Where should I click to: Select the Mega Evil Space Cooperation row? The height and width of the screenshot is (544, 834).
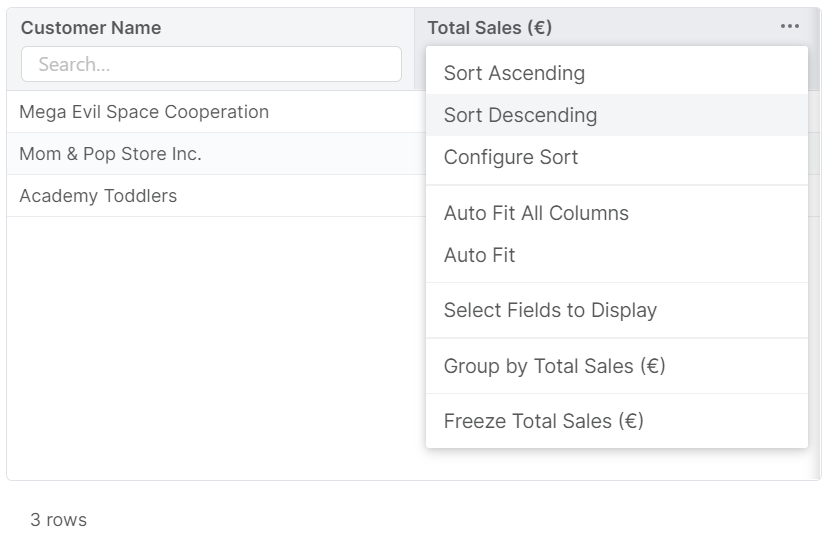pos(144,112)
